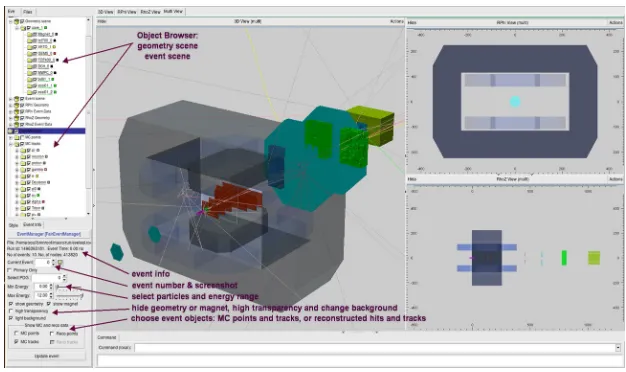Click the RPhi Event Data scene icon
The height and width of the screenshot is (372, 626).
[16, 111]
